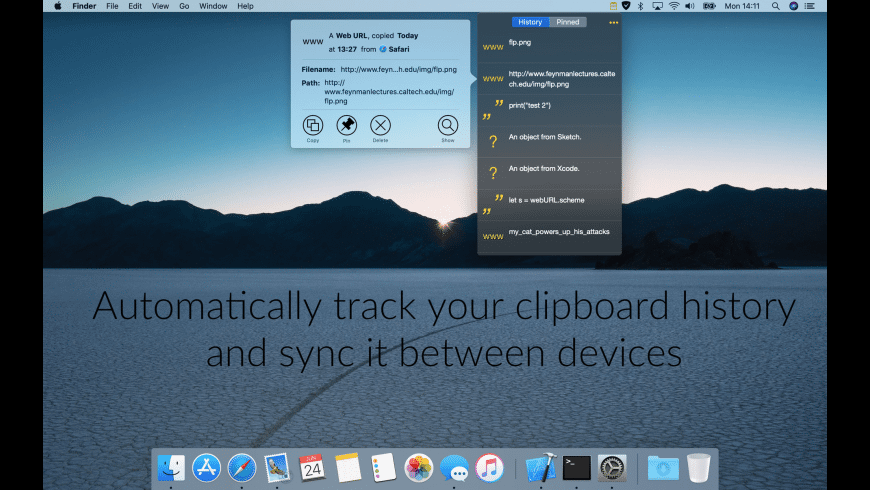Open Calendar from the Dock
870x490 pixels.
(312, 468)
